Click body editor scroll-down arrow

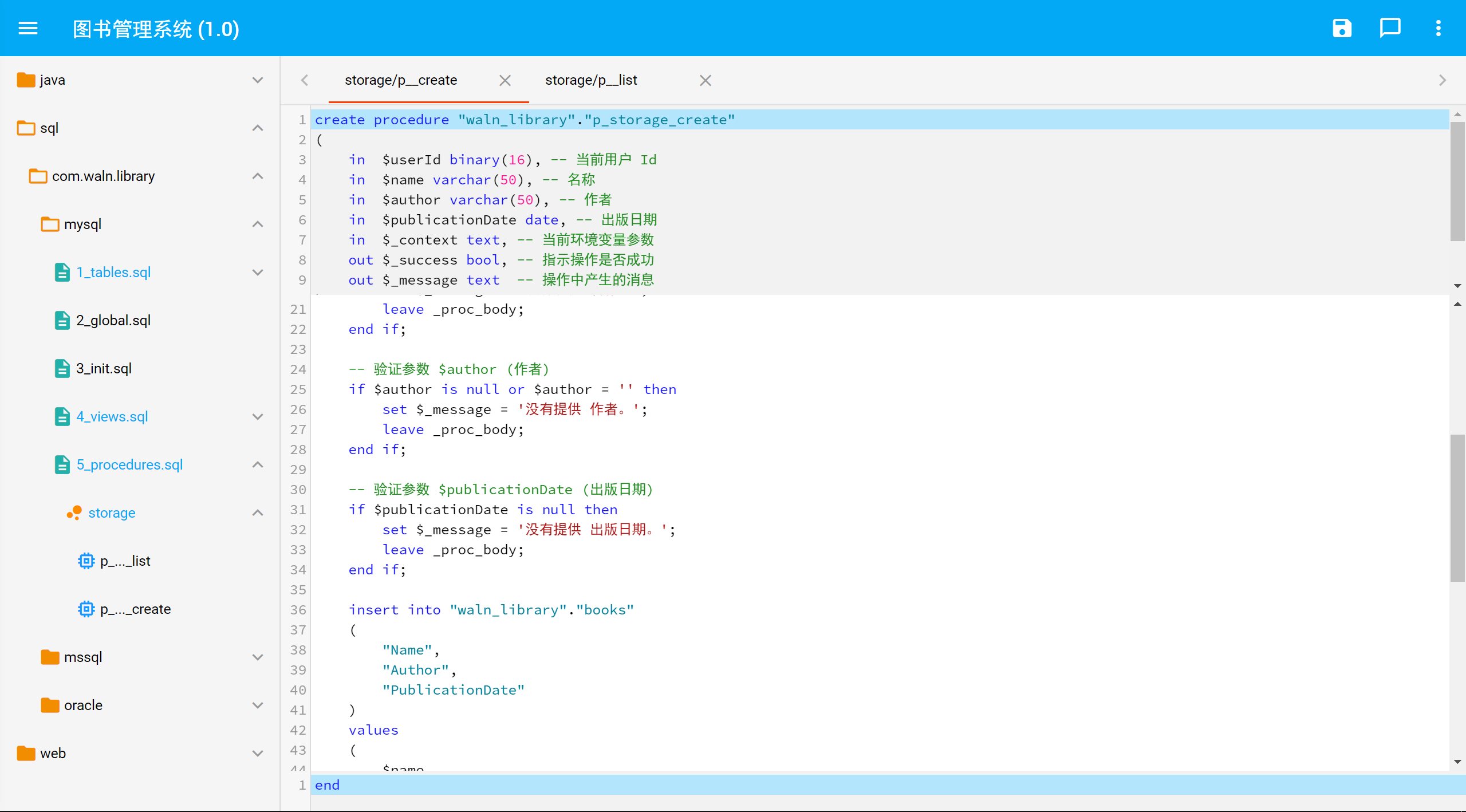click(x=1457, y=762)
